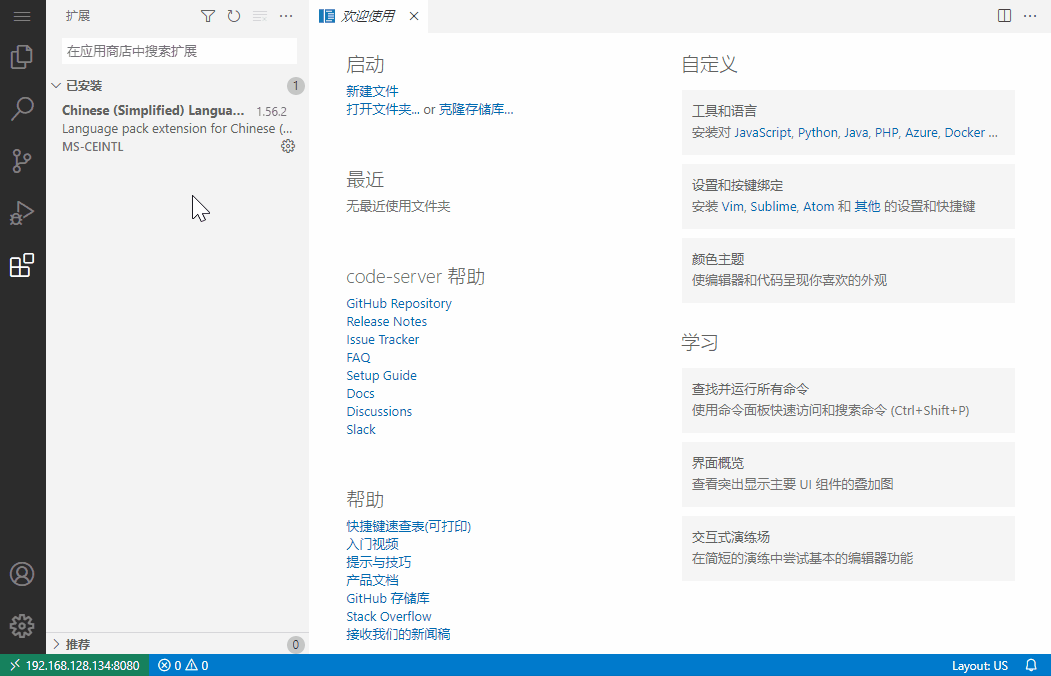
Task: Refresh the extensions list
Action: (x=235, y=16)
